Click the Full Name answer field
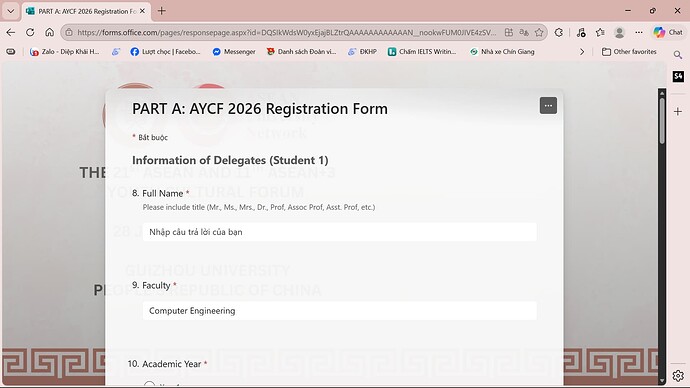This screenshot has width=690, height=388. [339, 232]
